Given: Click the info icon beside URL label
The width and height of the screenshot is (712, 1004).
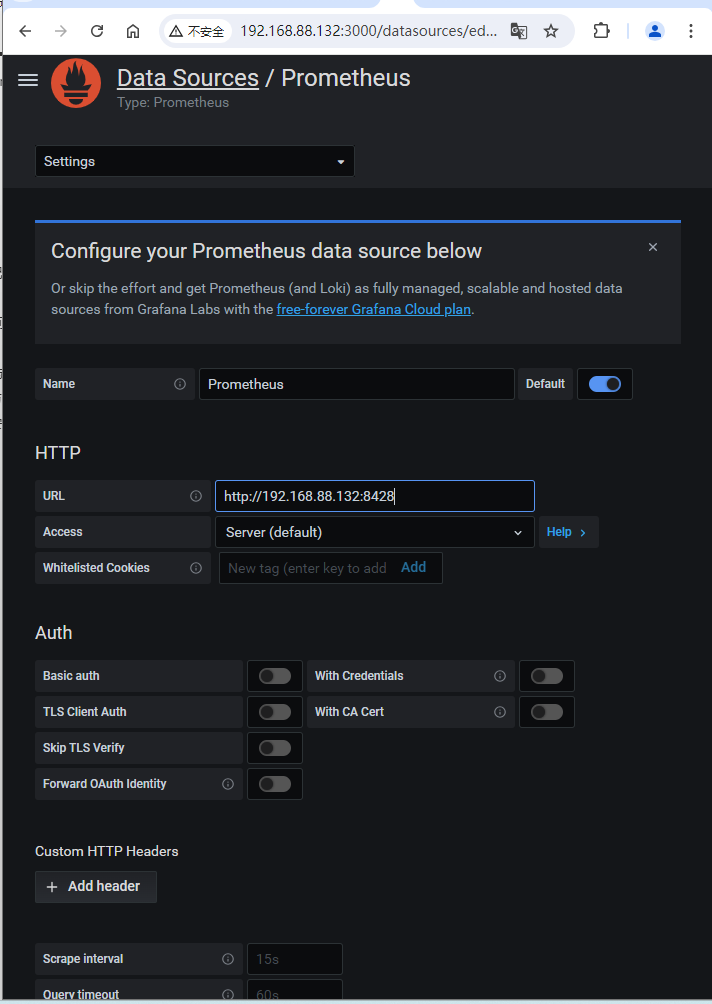Looking at the screenshot, I should [x=196, y=496].
